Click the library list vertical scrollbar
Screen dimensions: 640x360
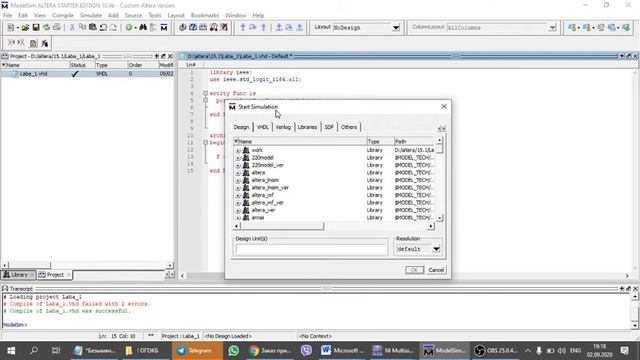coord(440,180)
